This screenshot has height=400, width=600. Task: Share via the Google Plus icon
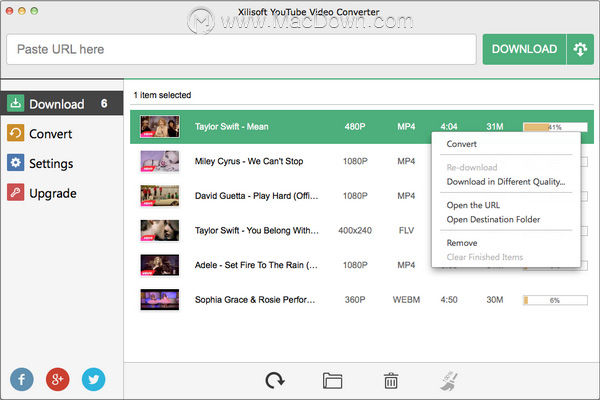pyautogui.click(x=57, y=379)
